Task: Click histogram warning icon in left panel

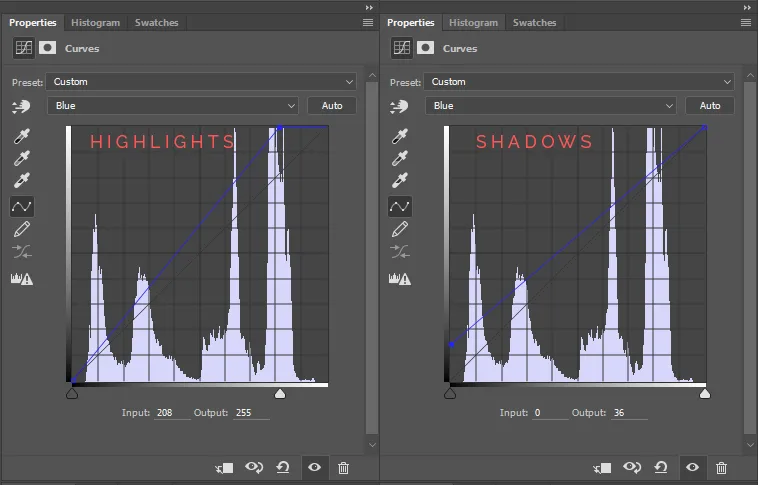Action: pyautogui.click(x=22, y=279)
